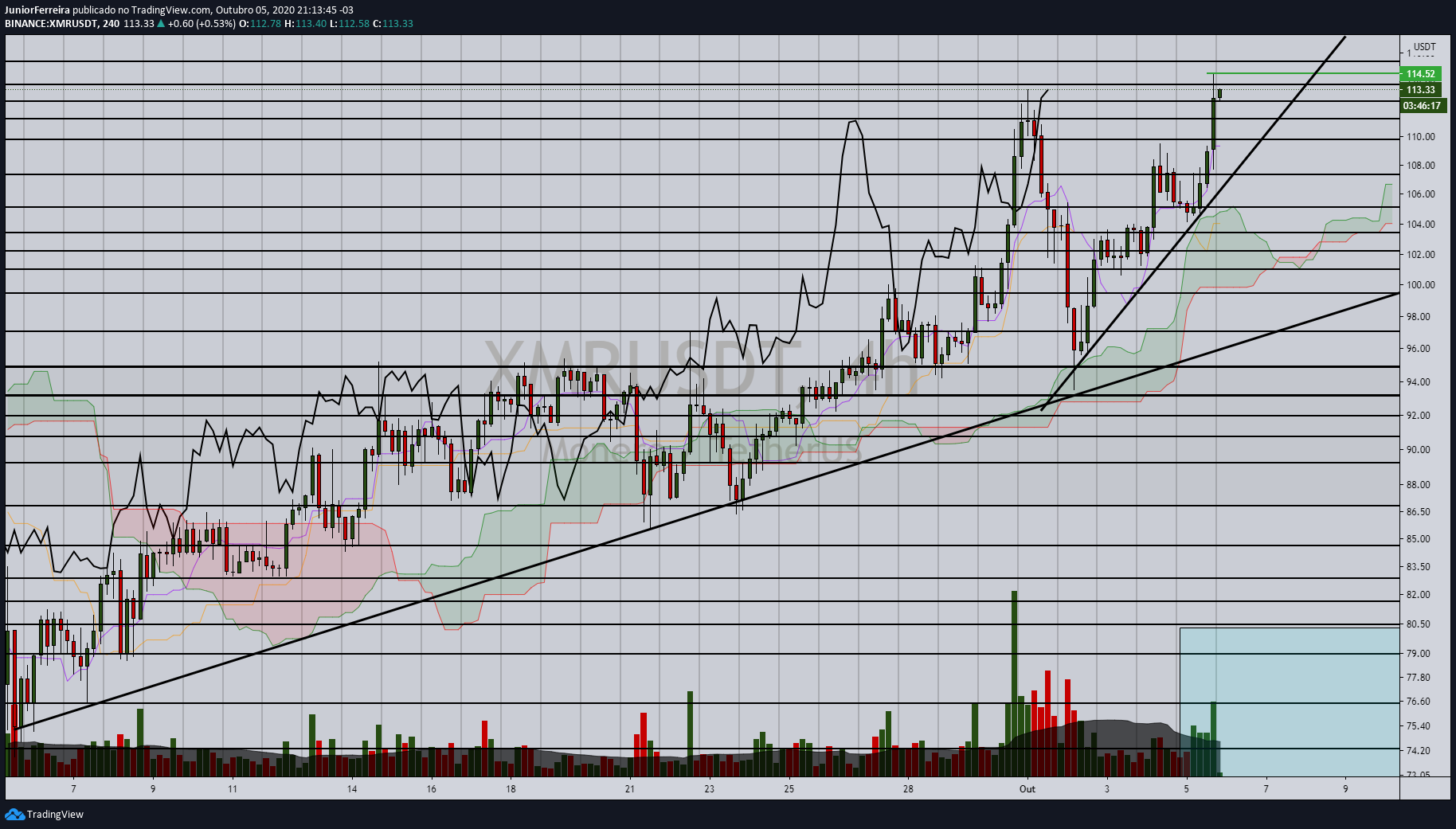This screenshot has width=1456, height=829.
Task: Click the 03:46:17 countdown label
Action: pyautogui.click(x=1422, y=106)
